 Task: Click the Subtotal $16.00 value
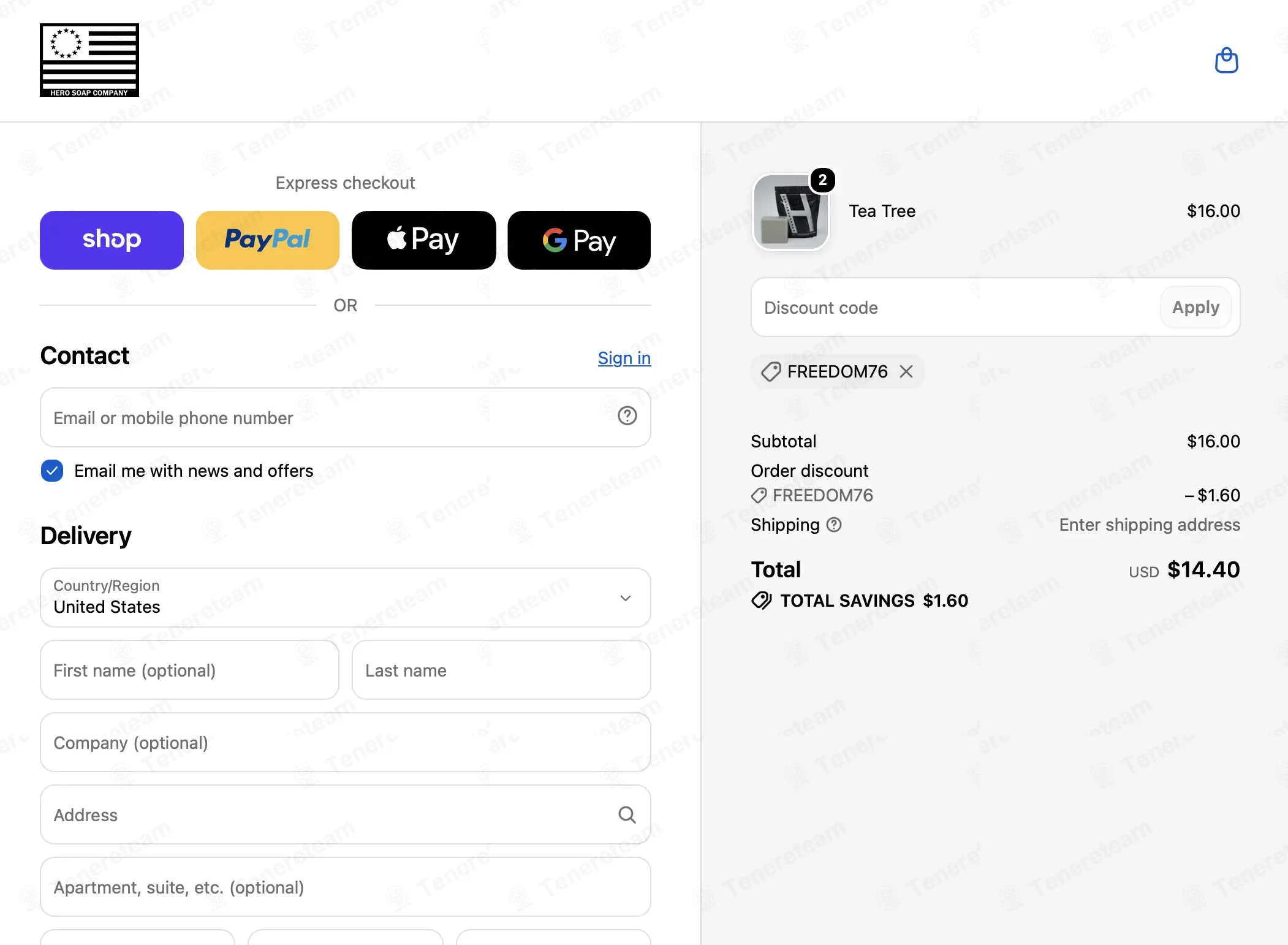pos(1213,441)
